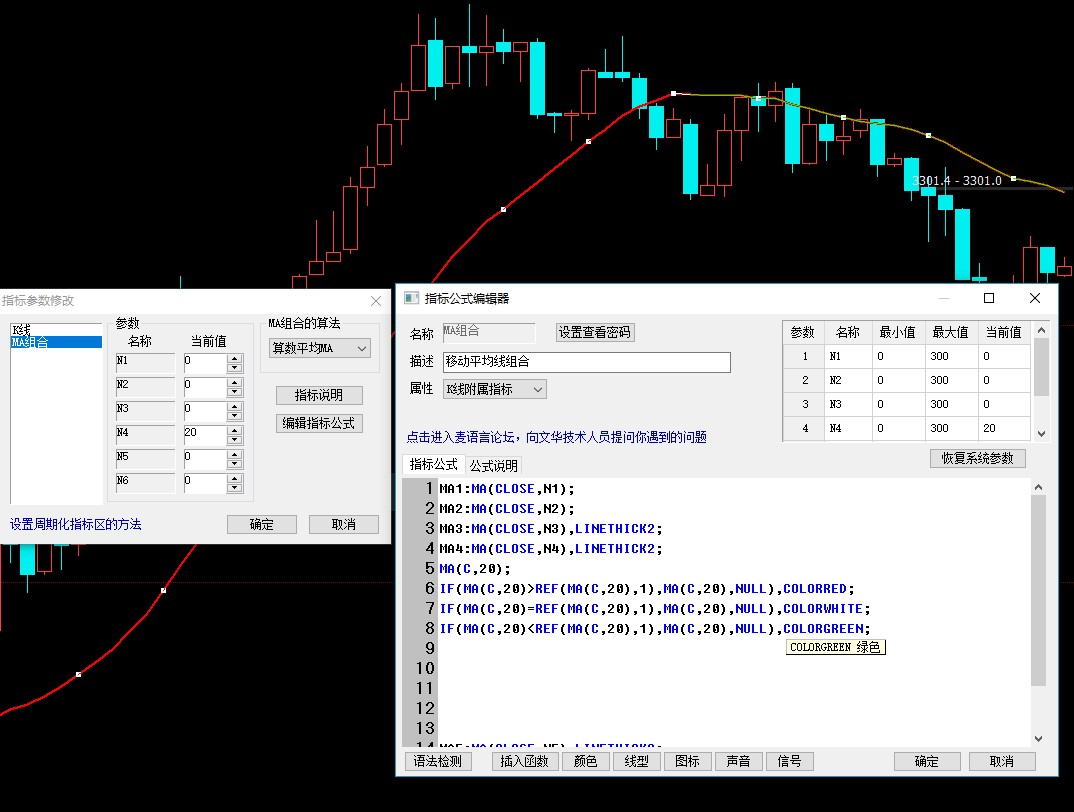Viewport: 1074px width, 812px height.
Task: Click the 语法检测 syntax check button
Action: click(x=438, y=761)
